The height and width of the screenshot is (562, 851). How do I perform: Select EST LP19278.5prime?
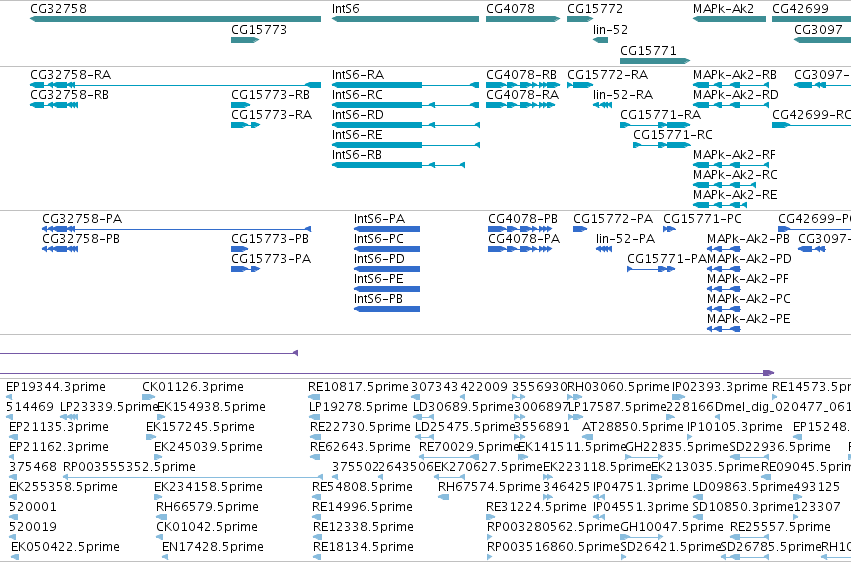(315, 417)
